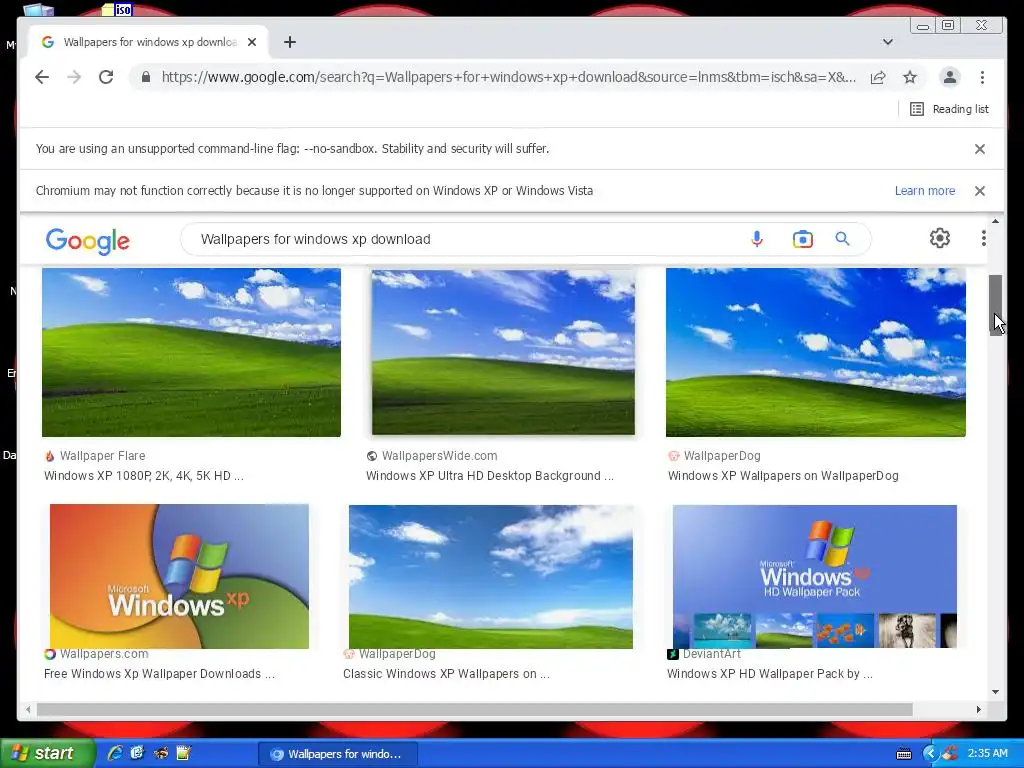Open the Reading list
This screenshot has height=768, width=1024.
[x=949, y=109]
